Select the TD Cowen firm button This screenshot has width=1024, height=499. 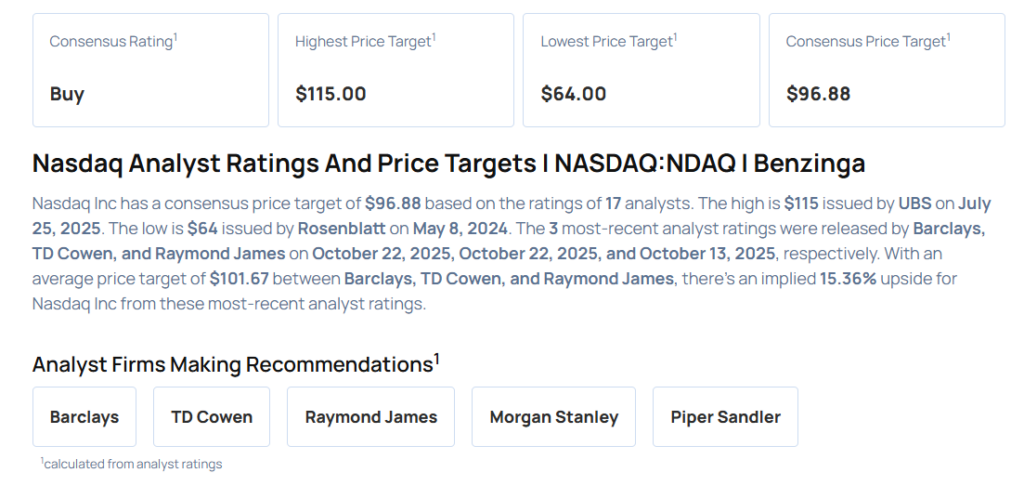pyautogui.click(x=212, y=417)
